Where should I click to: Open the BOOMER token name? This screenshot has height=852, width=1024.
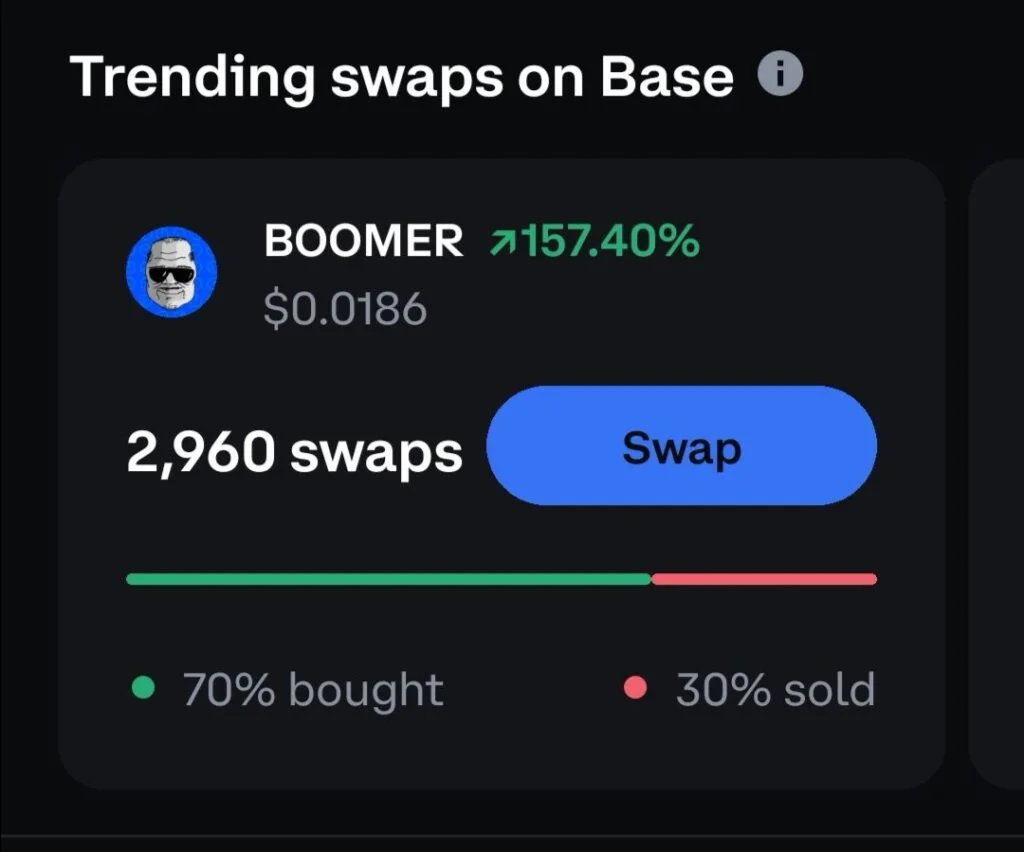(x=364, y=242)
